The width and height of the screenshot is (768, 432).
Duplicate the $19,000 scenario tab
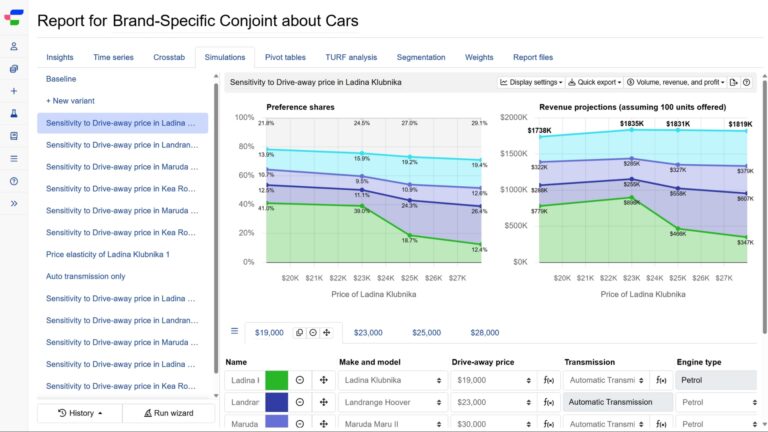299,332
